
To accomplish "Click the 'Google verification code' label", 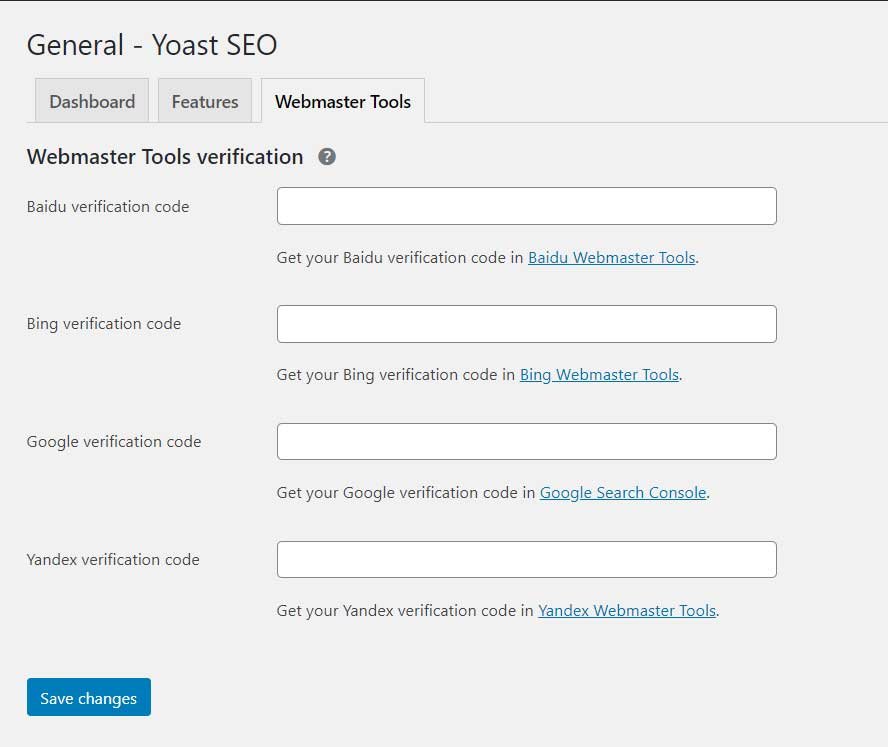I will (x=114, y=442).
